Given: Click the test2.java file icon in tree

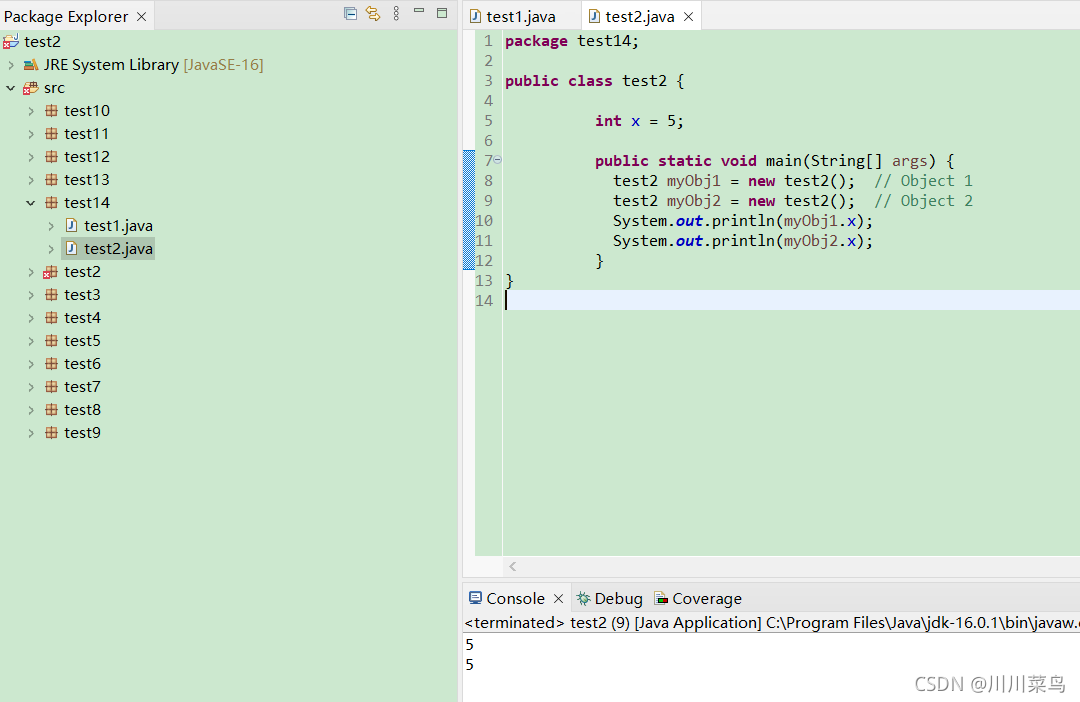Looking at the screenshot, I should [71, 249].
